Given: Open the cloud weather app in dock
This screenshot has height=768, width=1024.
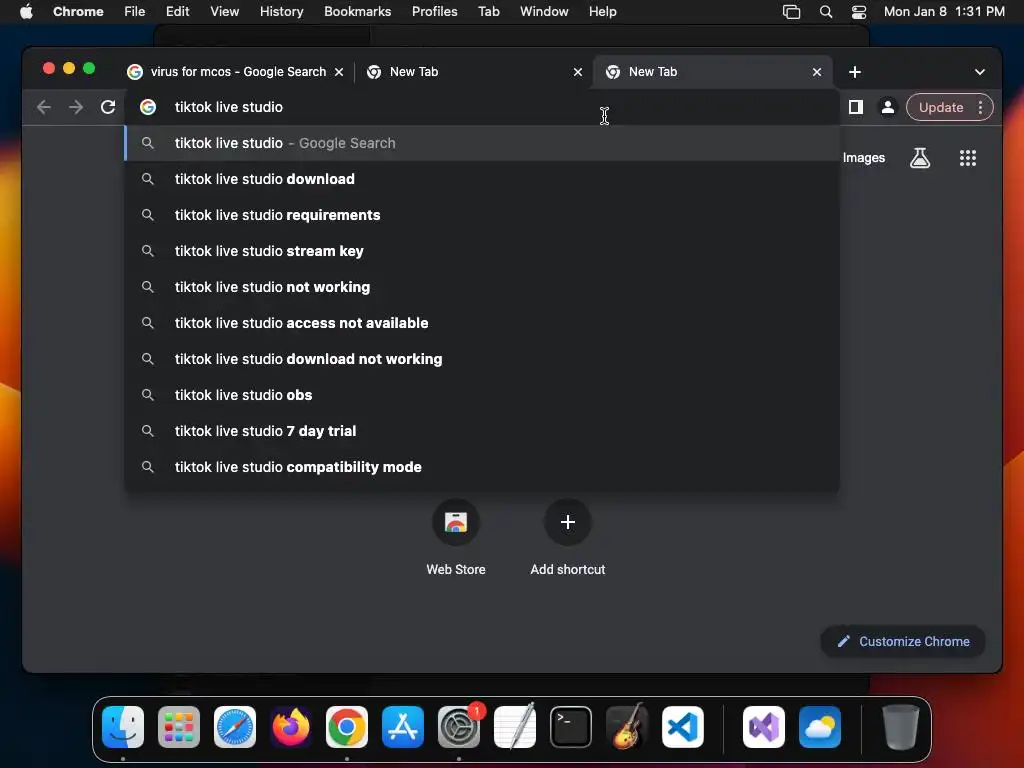Looking at the screenshot, I should [x=820, y=727].
